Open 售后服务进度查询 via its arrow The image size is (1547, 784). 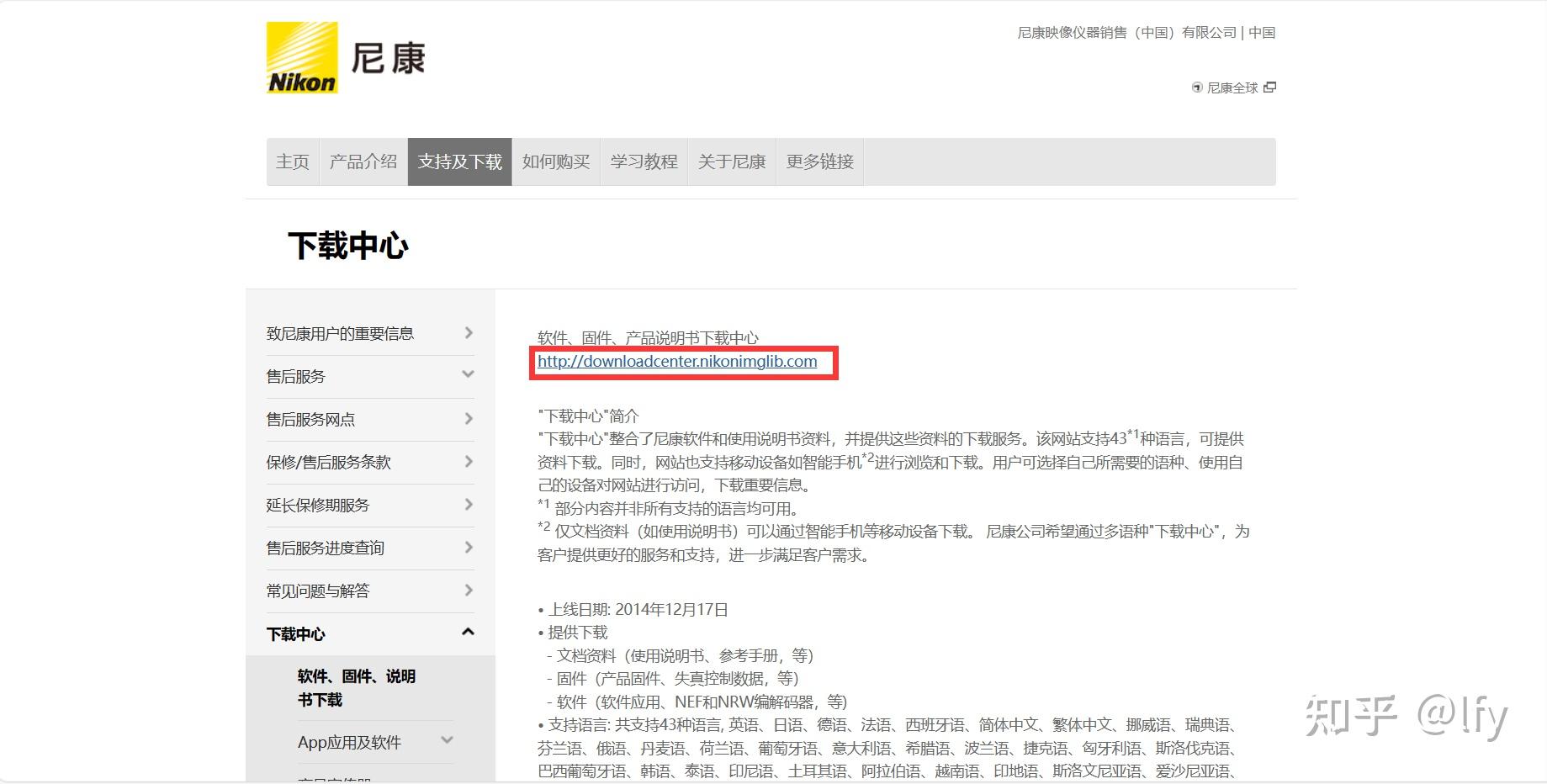(x=468, y=548)
